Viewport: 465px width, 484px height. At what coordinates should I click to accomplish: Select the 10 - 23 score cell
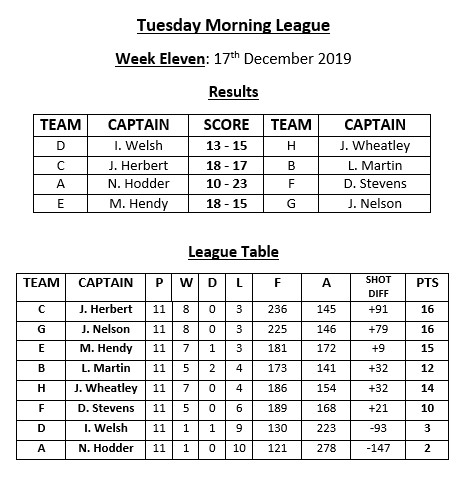[x=226, y=184]
